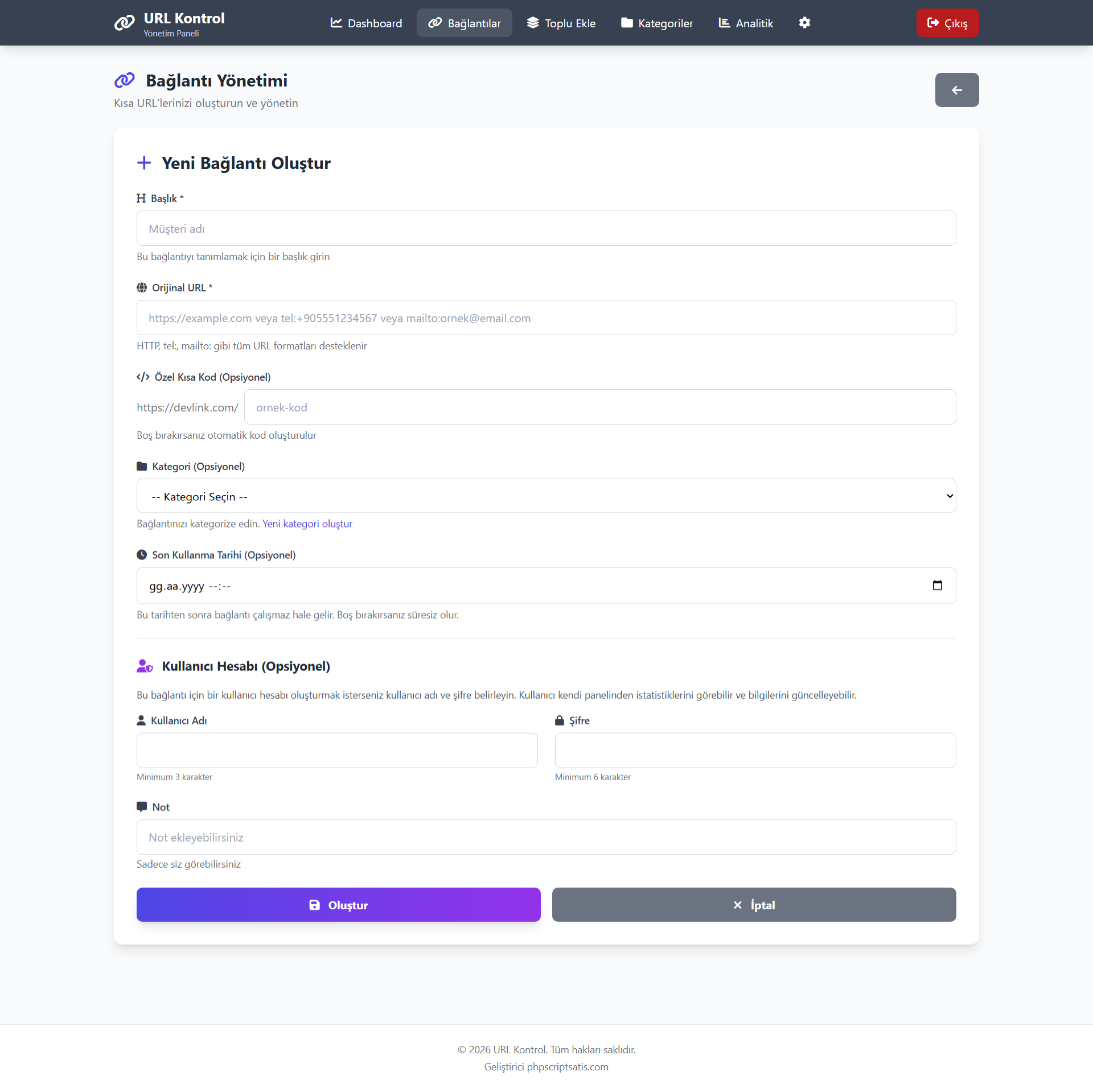Follow the Yeni kategori oluştur link
Image resolution: width=1093 pixels, height=1092 pixels.
(x=307, y=524)
